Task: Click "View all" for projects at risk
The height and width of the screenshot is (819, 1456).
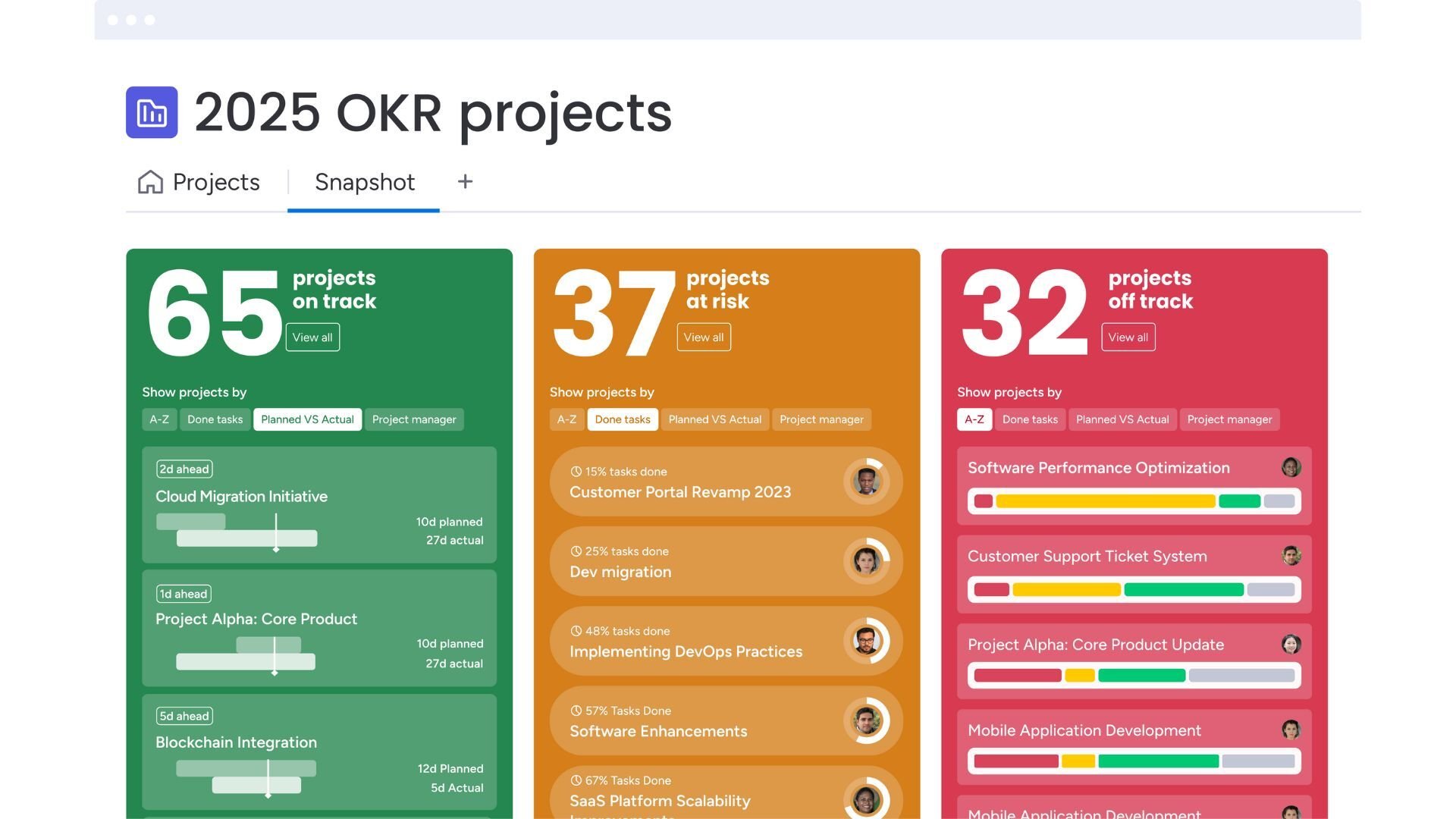Action: pos(703,337)
